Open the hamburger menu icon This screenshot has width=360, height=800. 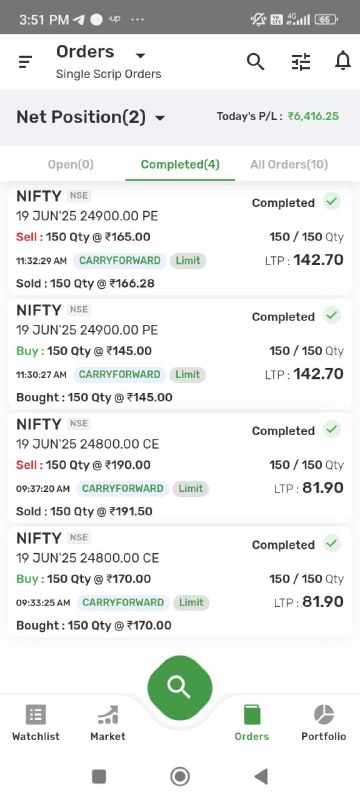point(25,62)
